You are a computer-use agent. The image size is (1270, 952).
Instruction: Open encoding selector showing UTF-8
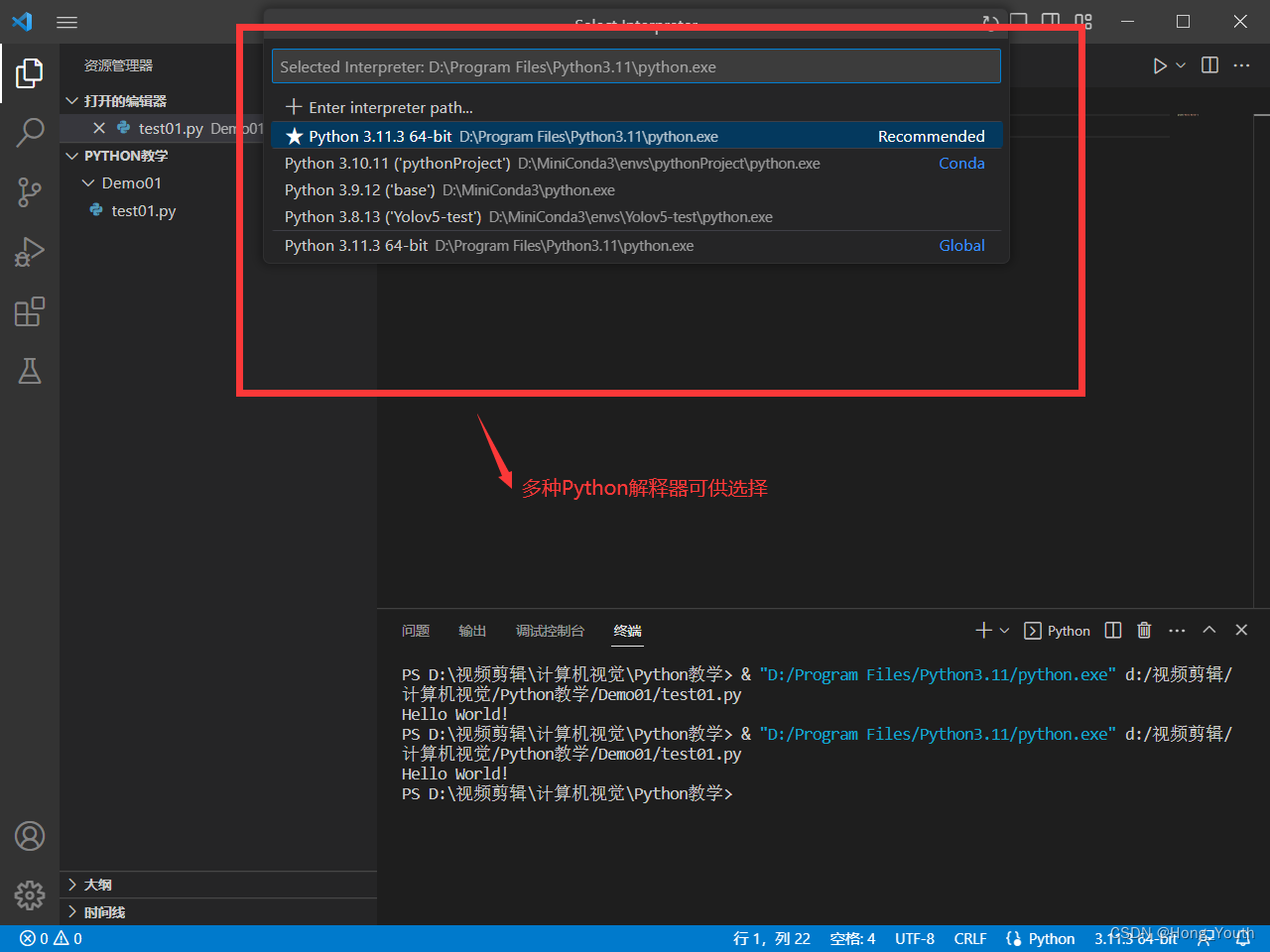click(915, 938)
